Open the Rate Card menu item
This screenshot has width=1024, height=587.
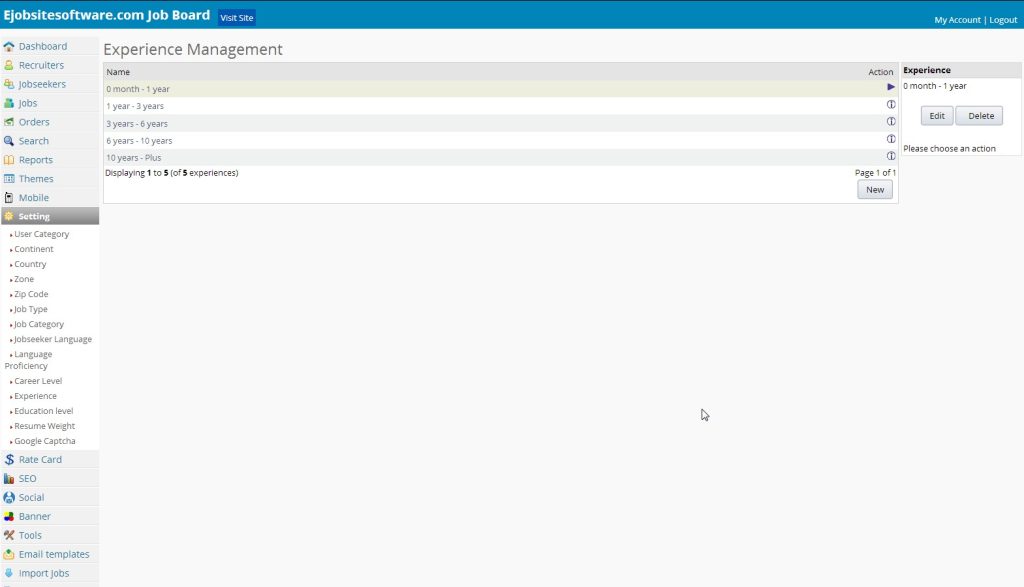tap(40, 460)
